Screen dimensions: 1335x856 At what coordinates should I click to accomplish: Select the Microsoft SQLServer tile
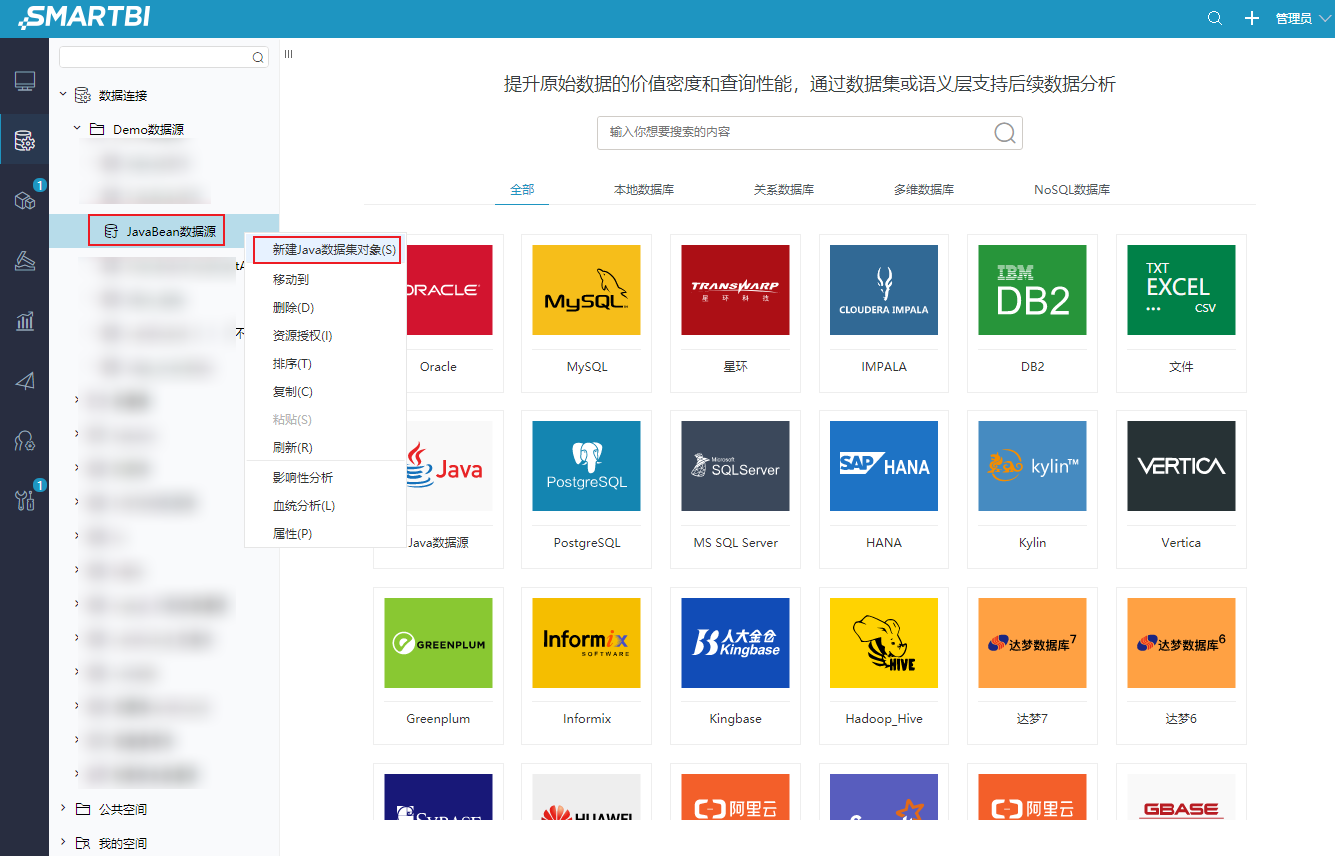click(735, 489)
